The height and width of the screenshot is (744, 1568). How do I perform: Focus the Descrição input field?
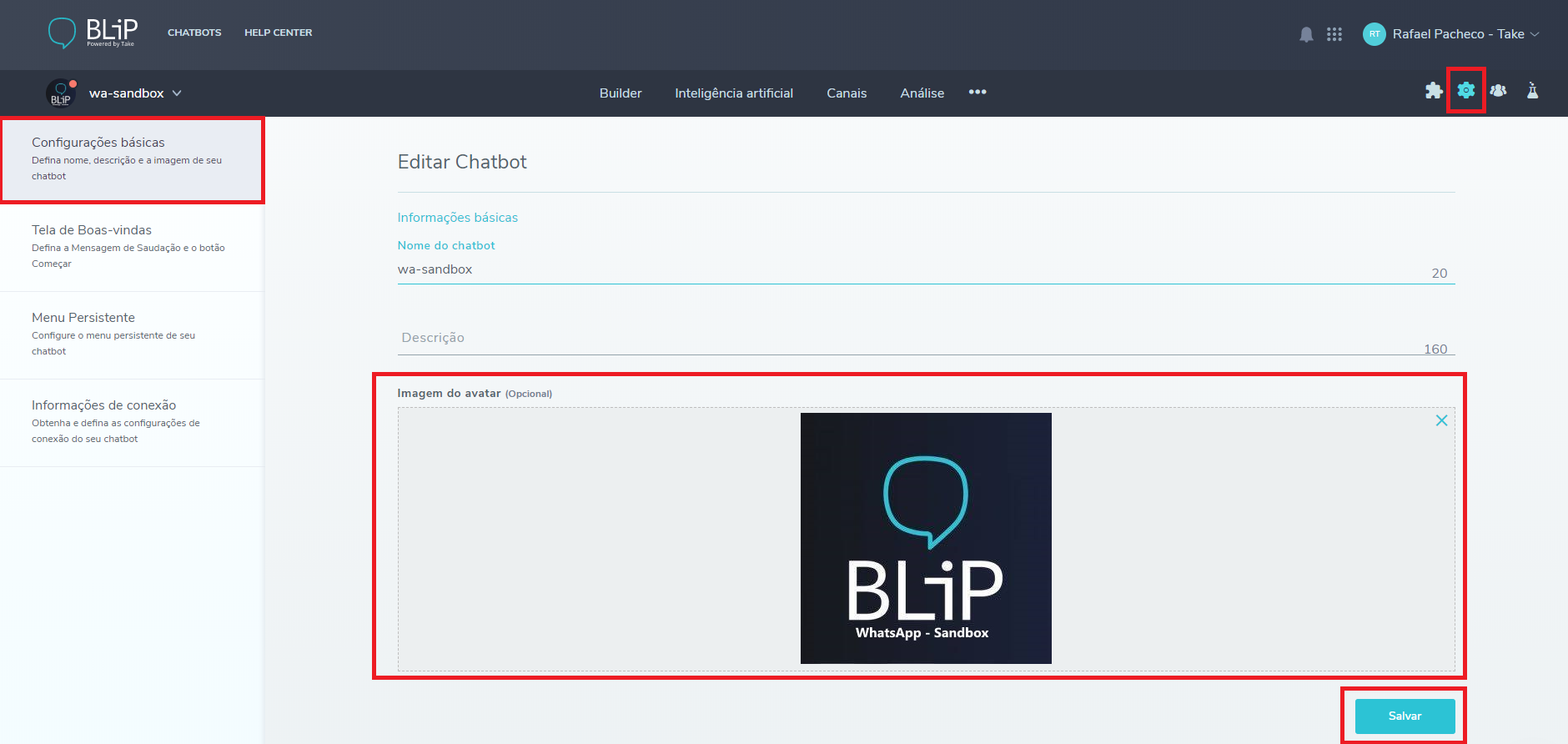(x=926, y=339)
